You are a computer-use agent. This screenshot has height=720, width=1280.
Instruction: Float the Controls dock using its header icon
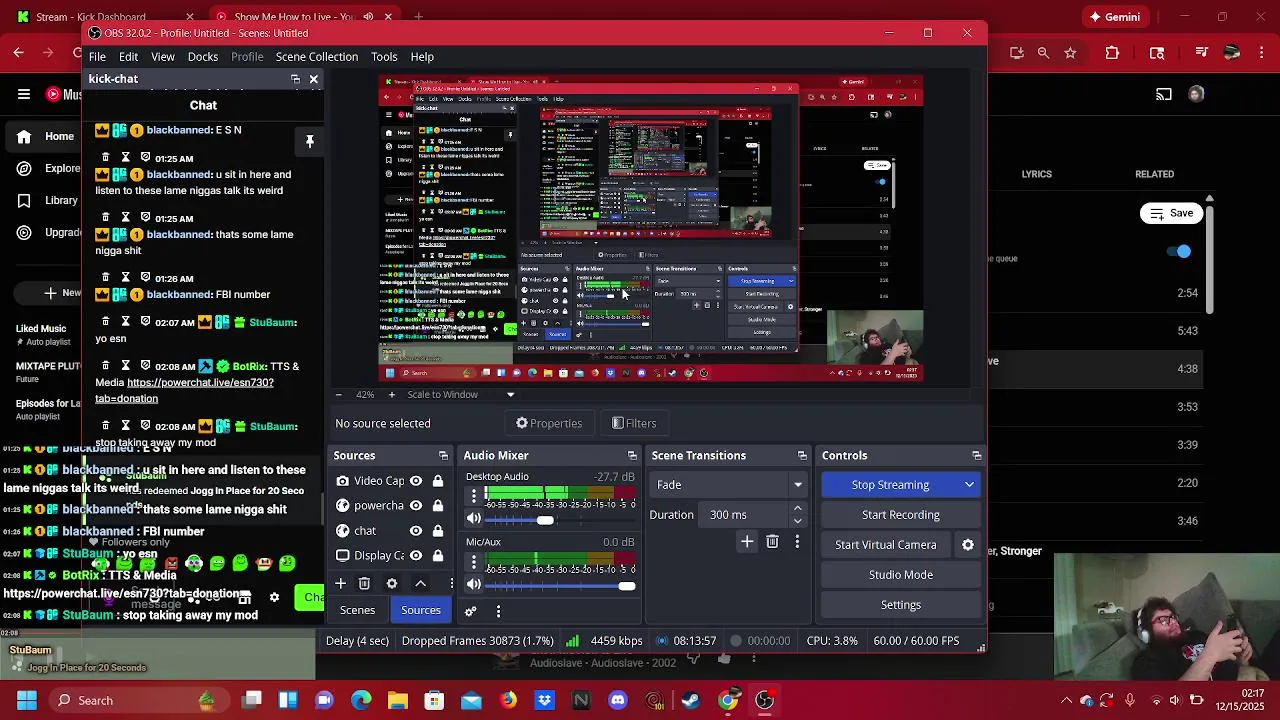977,456
